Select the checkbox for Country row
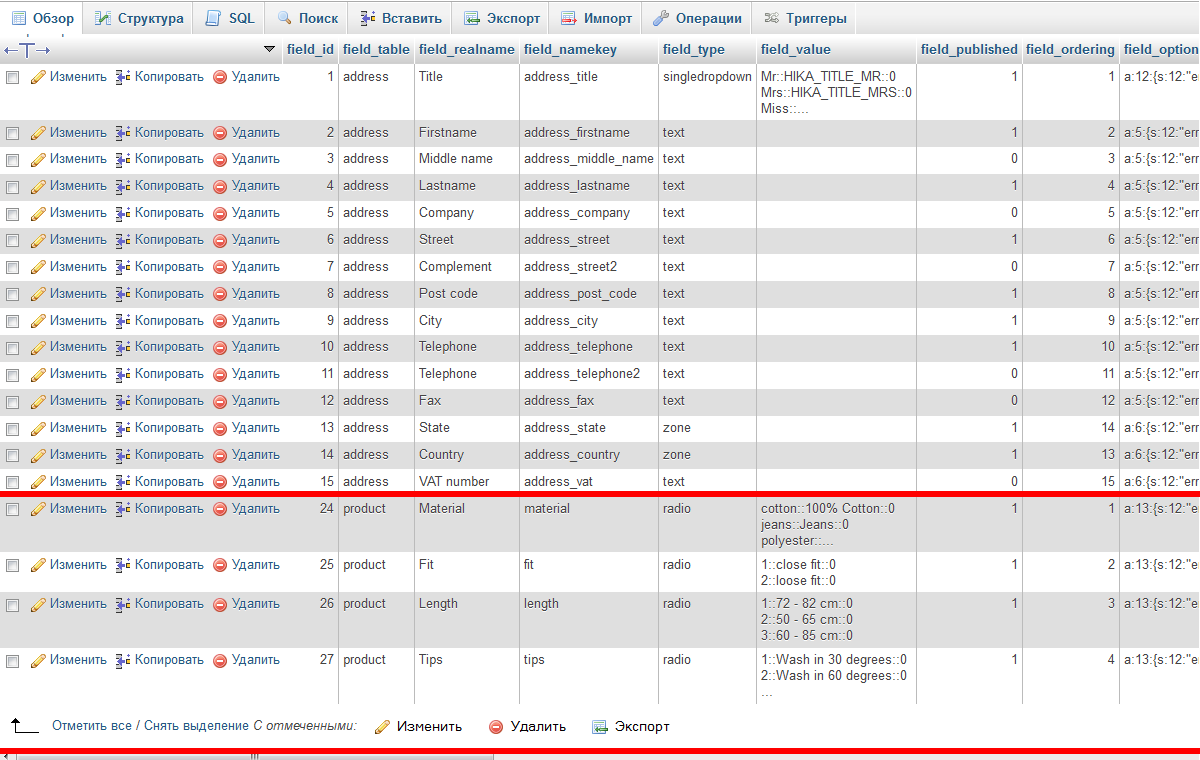Screen dimensions: 1200x760 13,455
